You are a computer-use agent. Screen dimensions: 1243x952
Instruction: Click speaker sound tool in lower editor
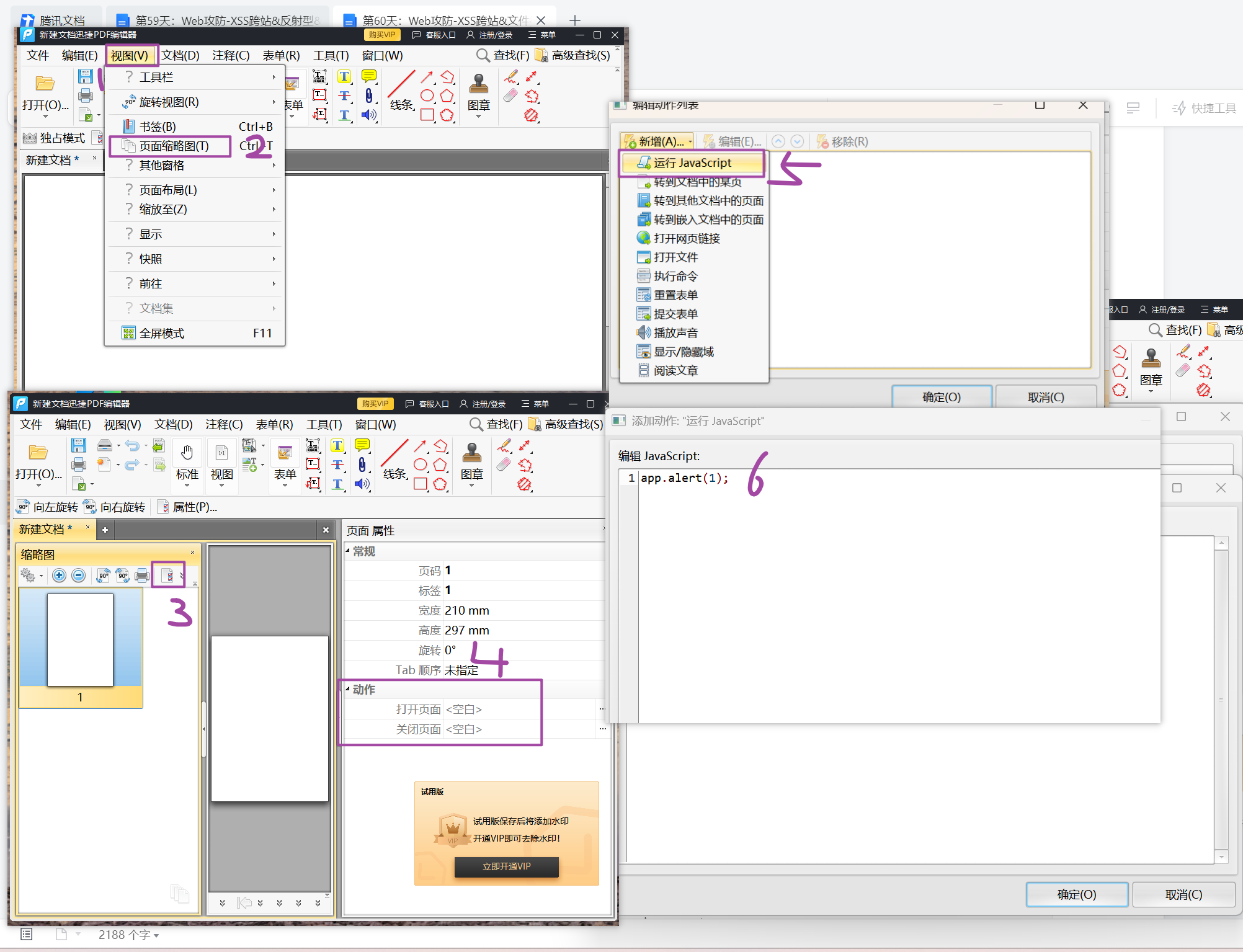point(362,484)
